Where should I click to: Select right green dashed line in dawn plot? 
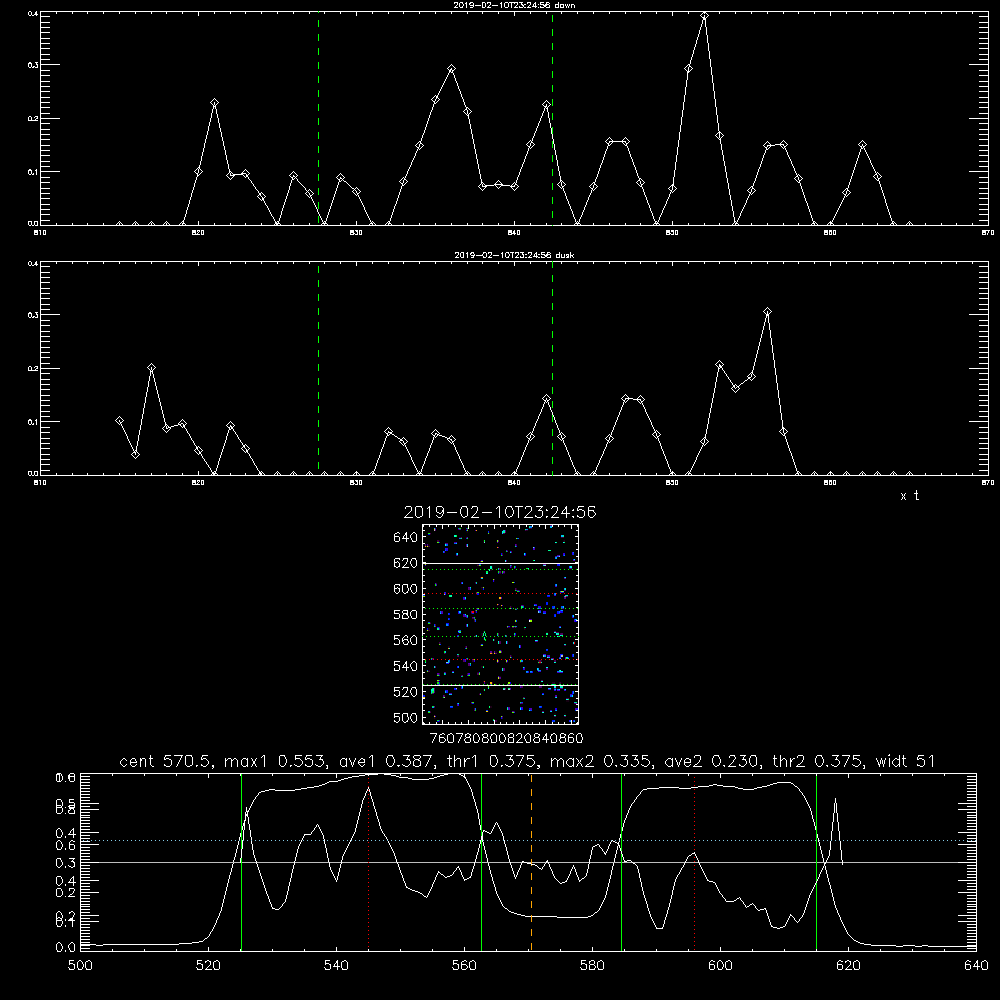click(x=552, y=119)
